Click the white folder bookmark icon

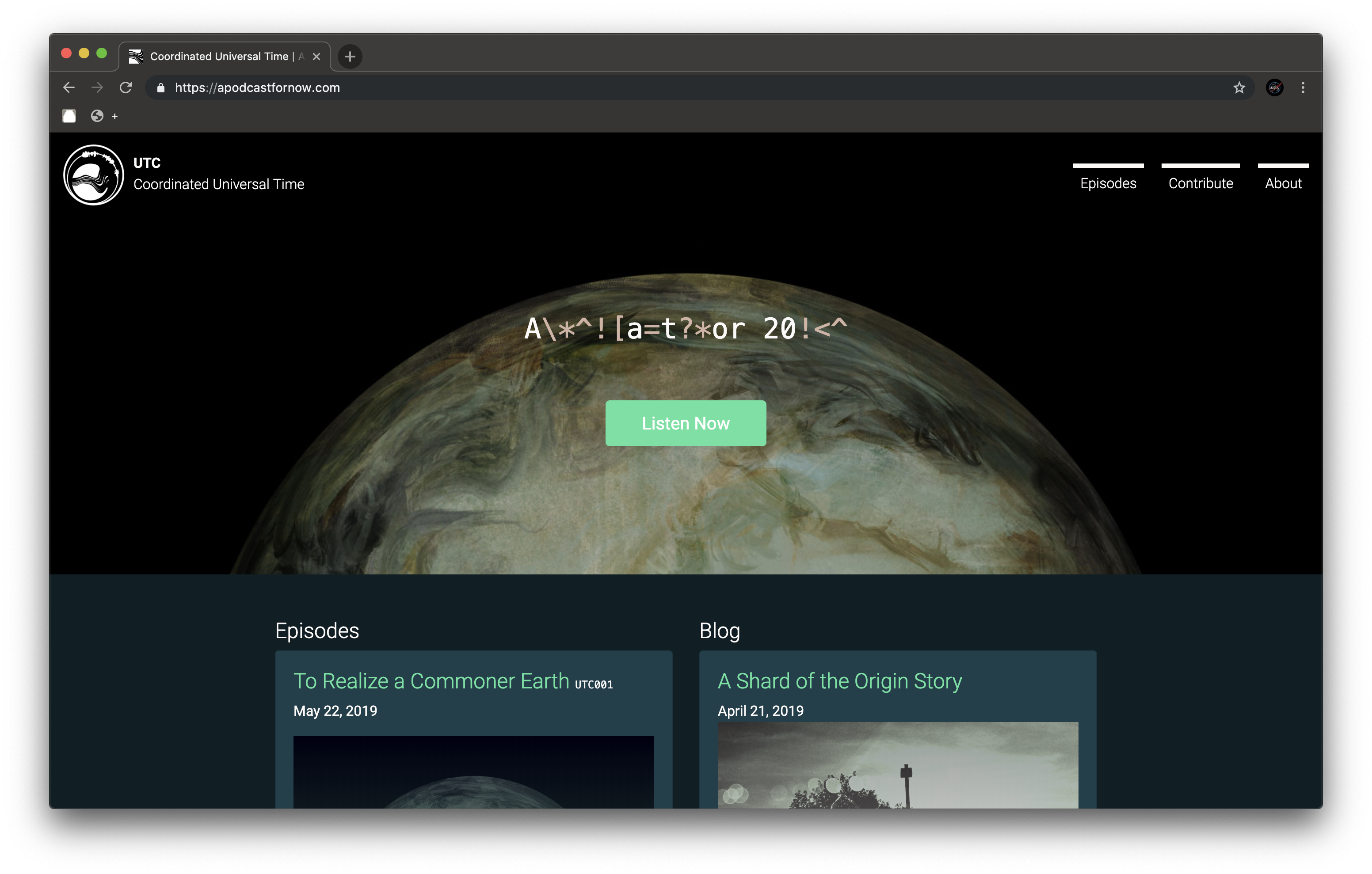[69, 116]
